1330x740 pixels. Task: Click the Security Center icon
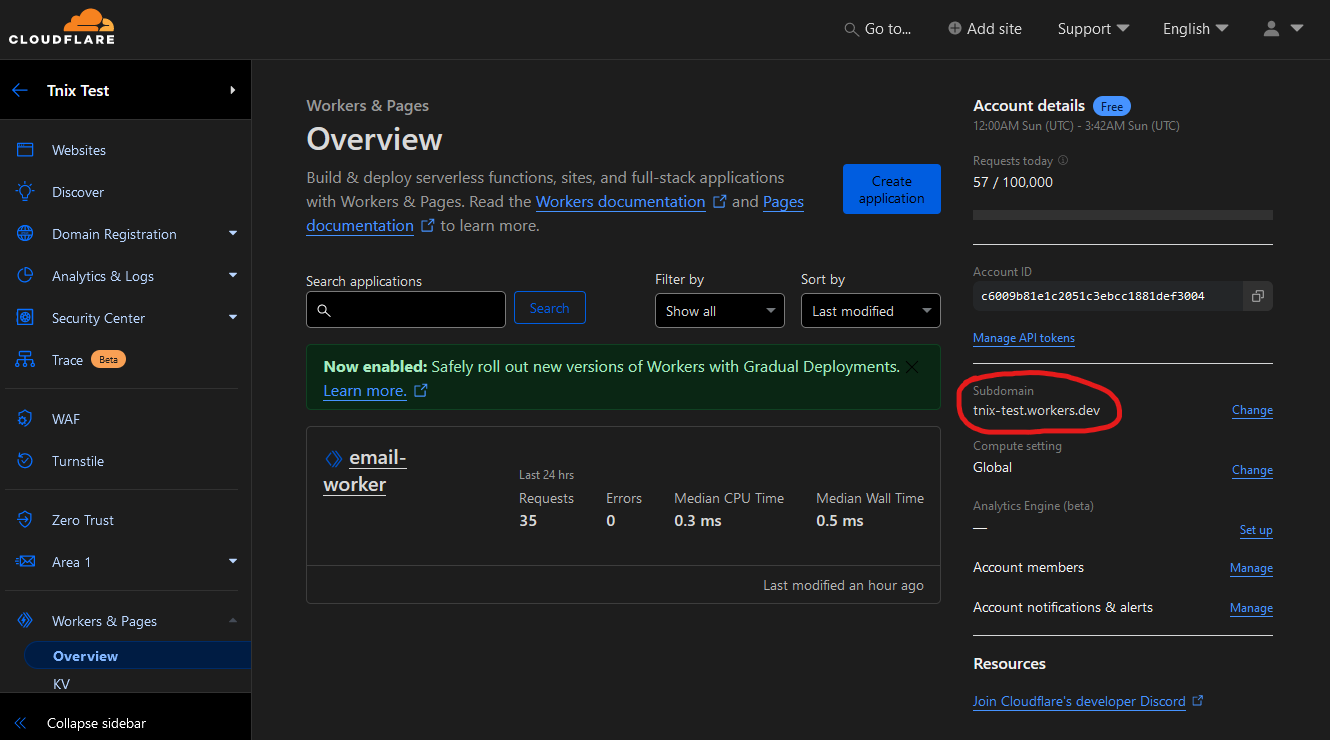click(26, 318)
